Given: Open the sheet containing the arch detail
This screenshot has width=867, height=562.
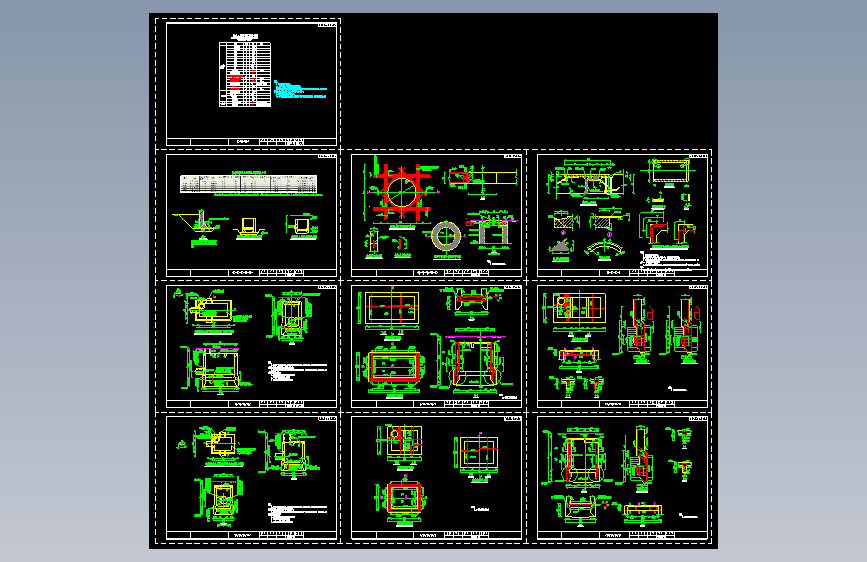Looking at the screenshot, I should pyautogui.click(x=622, y=215).
